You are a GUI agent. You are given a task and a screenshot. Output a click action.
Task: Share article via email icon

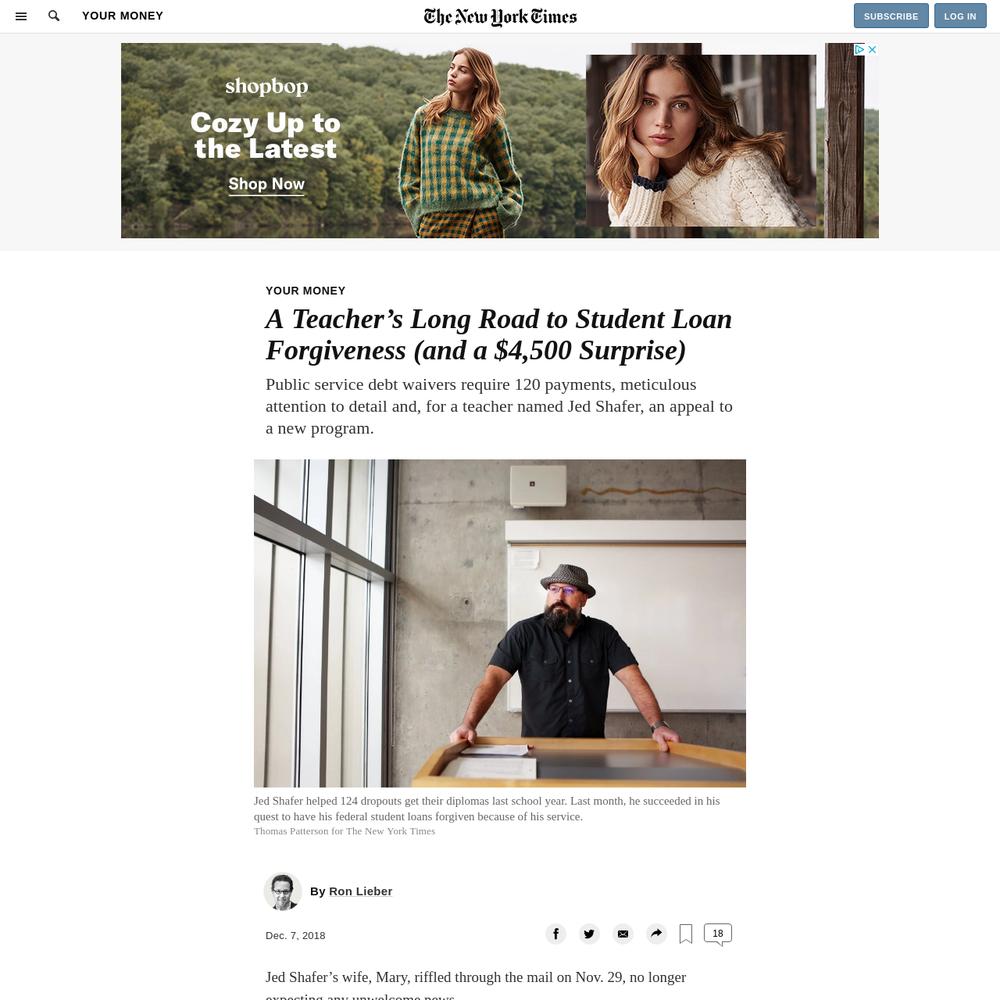622,934
